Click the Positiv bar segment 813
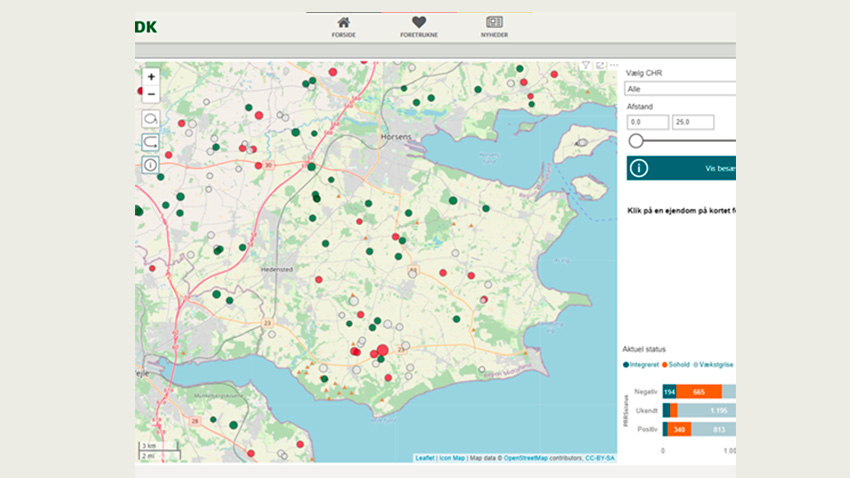The image size is (850, 478). click(713, 429)
